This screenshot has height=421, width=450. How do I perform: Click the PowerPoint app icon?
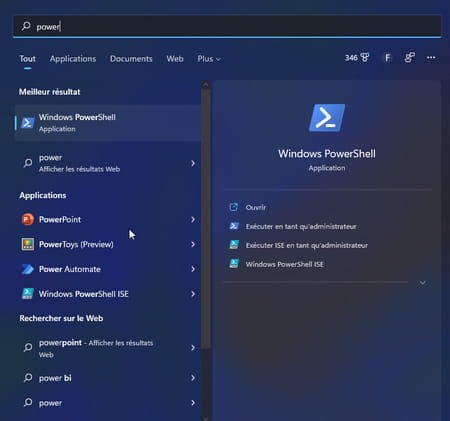point(28,219)
